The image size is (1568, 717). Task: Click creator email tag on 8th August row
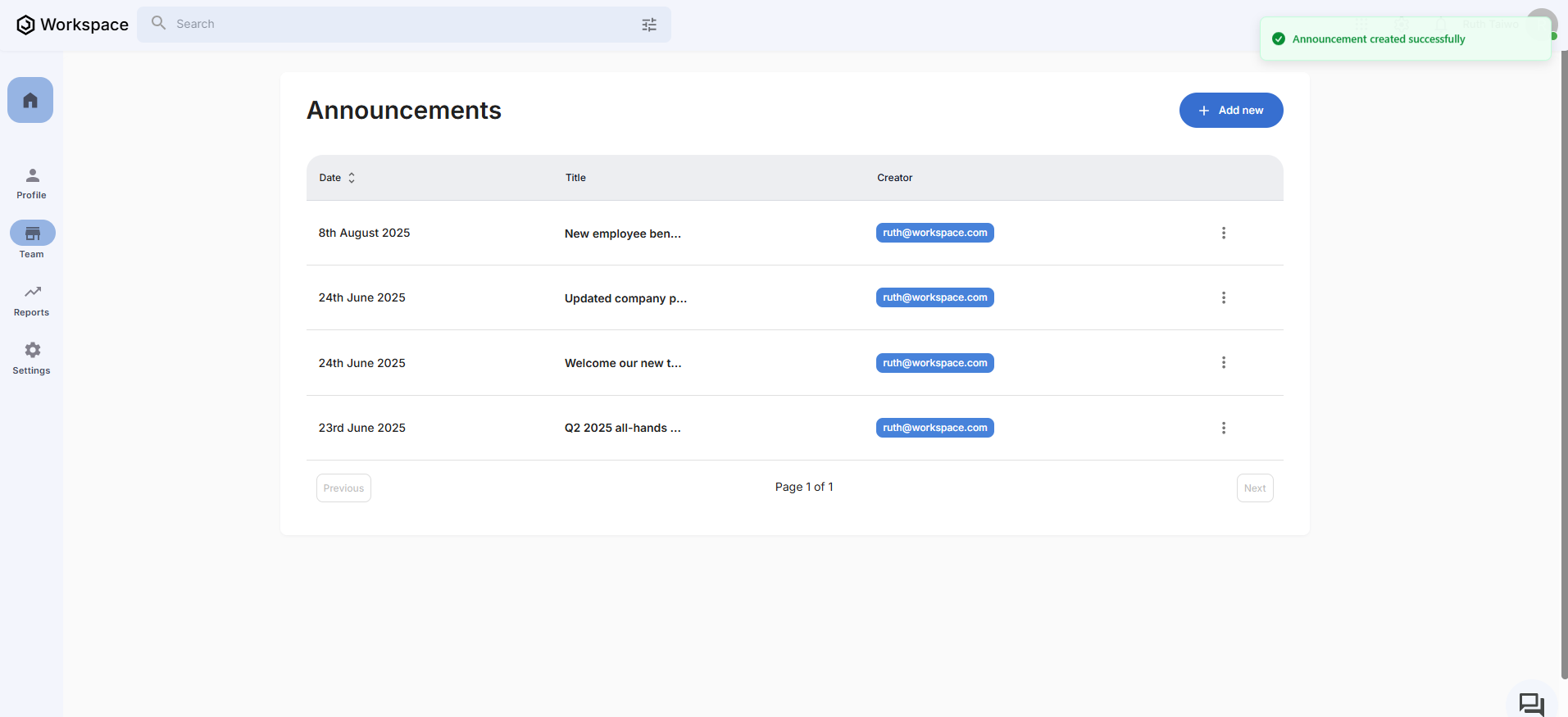pos(934,233)
